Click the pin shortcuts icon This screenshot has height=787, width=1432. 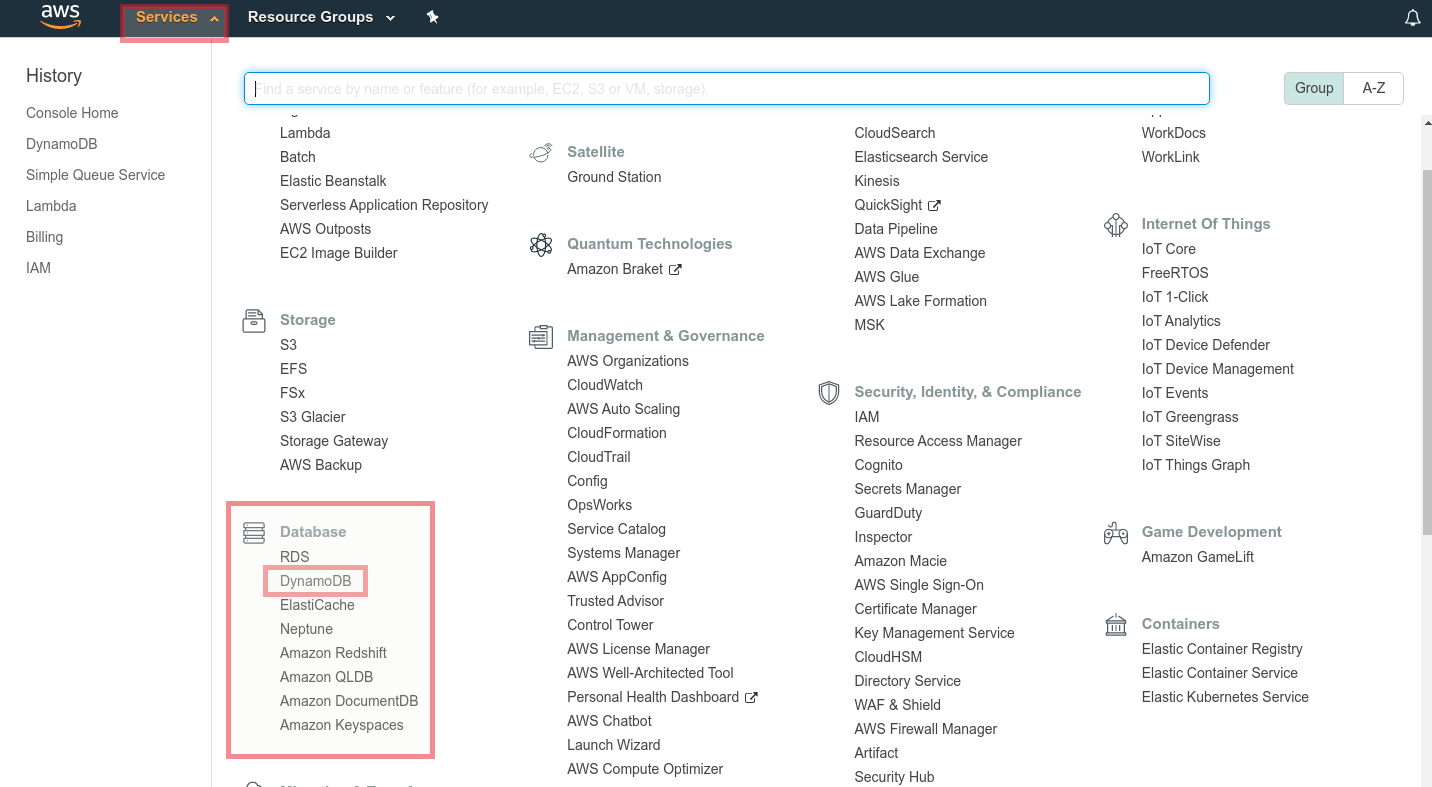point(432,17)
